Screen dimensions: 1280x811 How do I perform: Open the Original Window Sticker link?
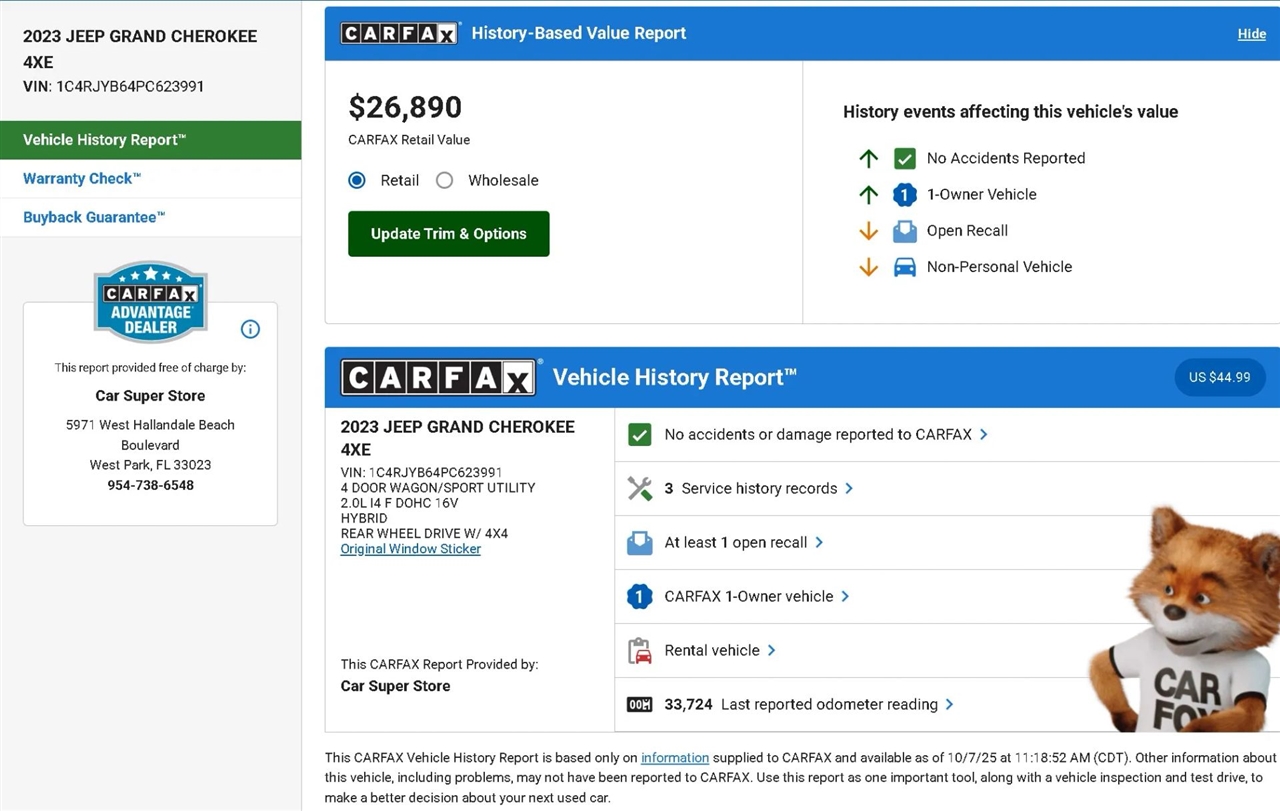click(x=410, y=549)
